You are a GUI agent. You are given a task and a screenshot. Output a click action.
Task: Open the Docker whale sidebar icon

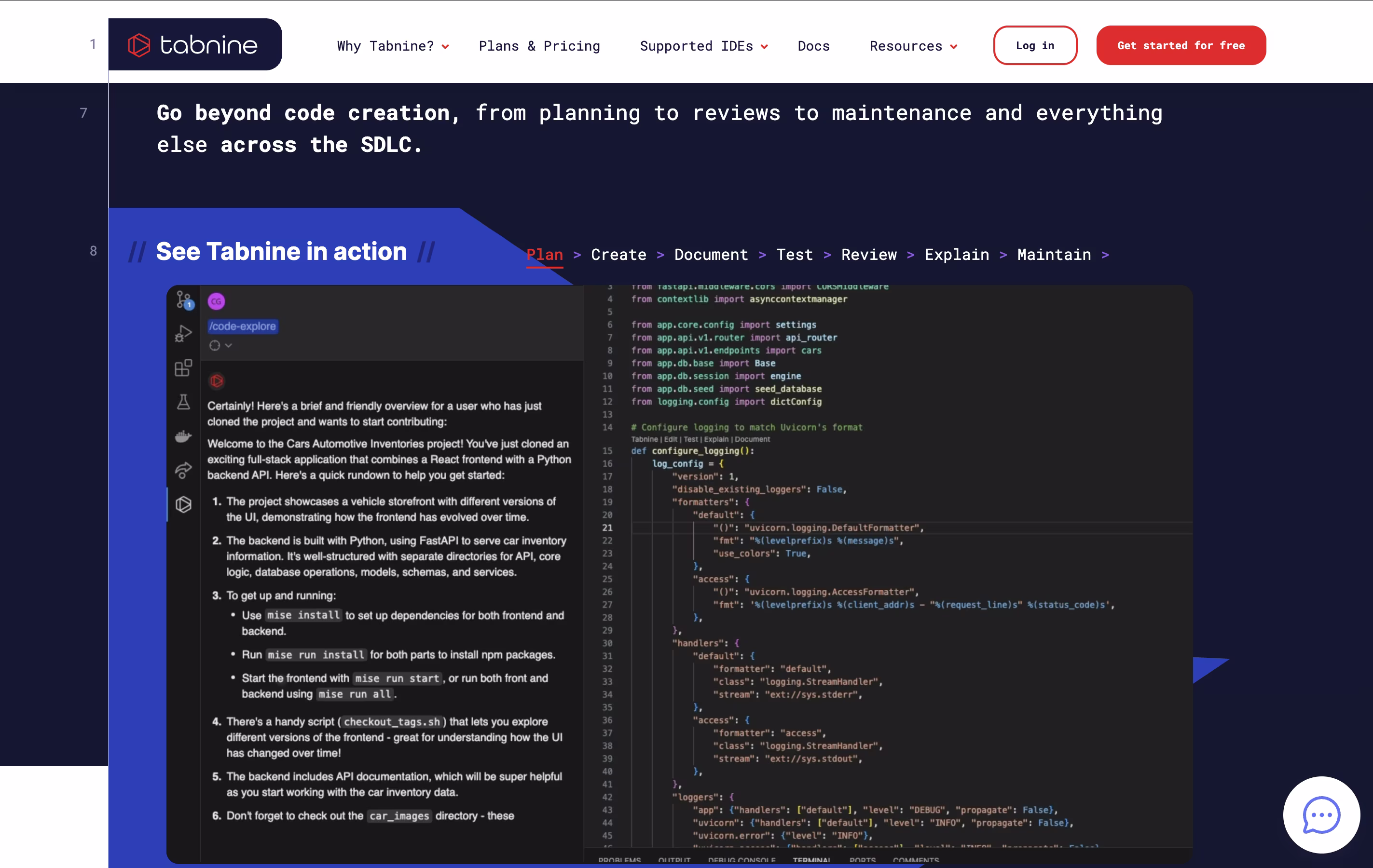click(183, 436)
